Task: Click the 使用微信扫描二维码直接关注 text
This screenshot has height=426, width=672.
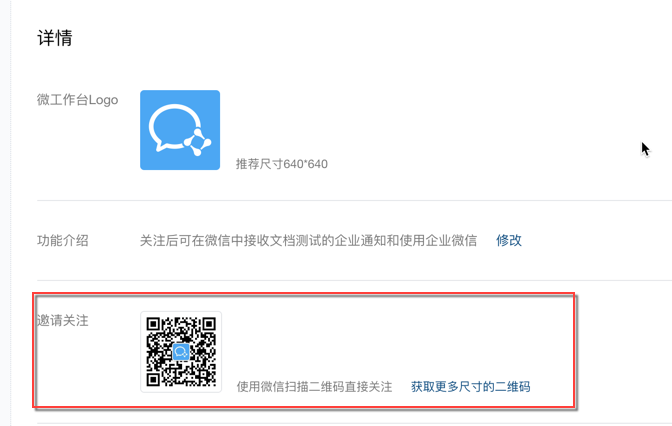Action: (x=315, y=387)
